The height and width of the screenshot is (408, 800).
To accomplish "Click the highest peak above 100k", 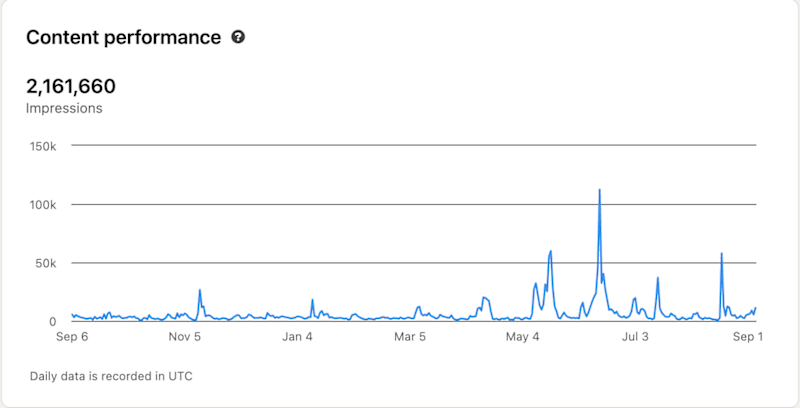I will pyautogui.click(x=599, y=190).
